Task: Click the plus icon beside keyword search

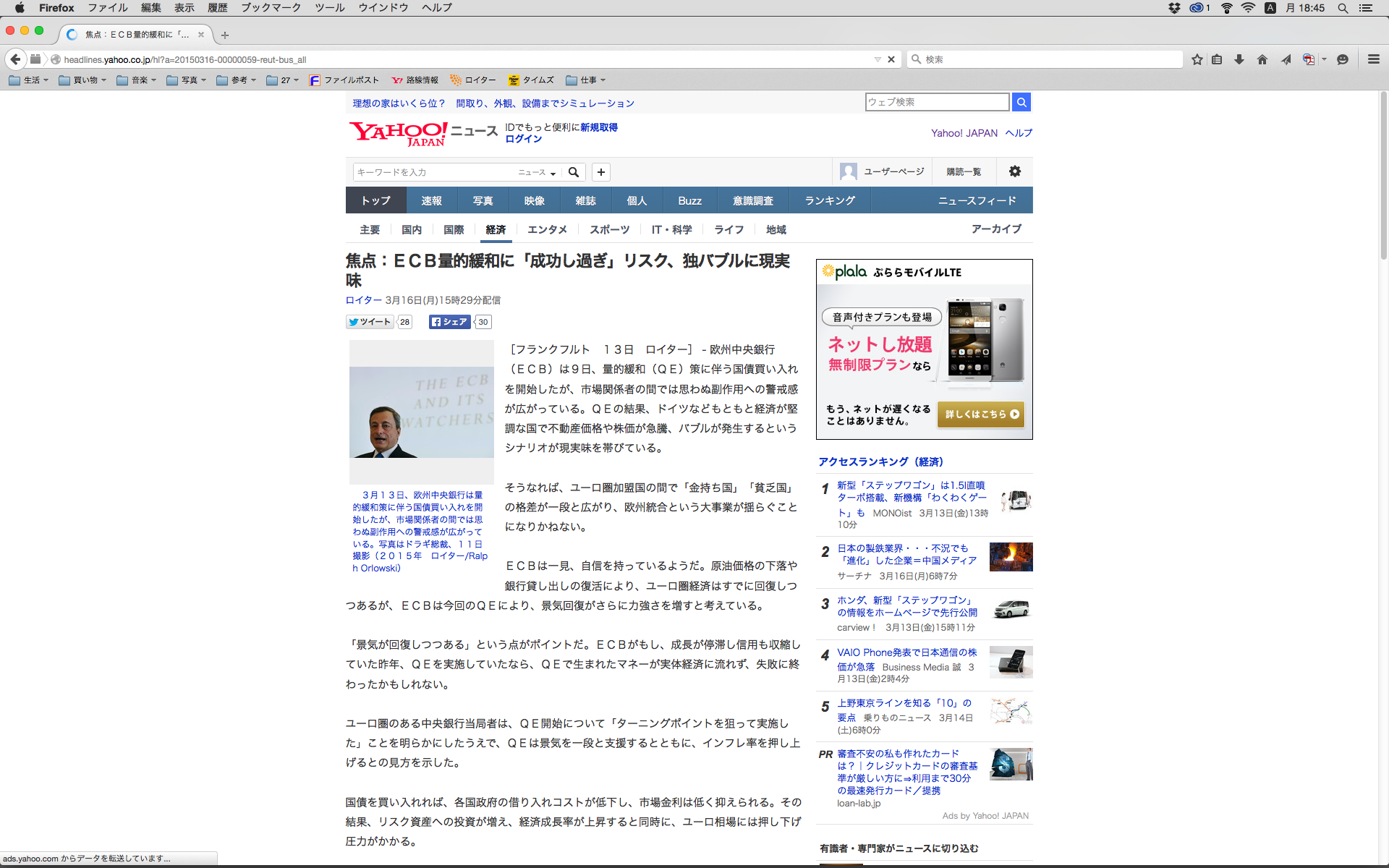Action: [x=600, y=172]
